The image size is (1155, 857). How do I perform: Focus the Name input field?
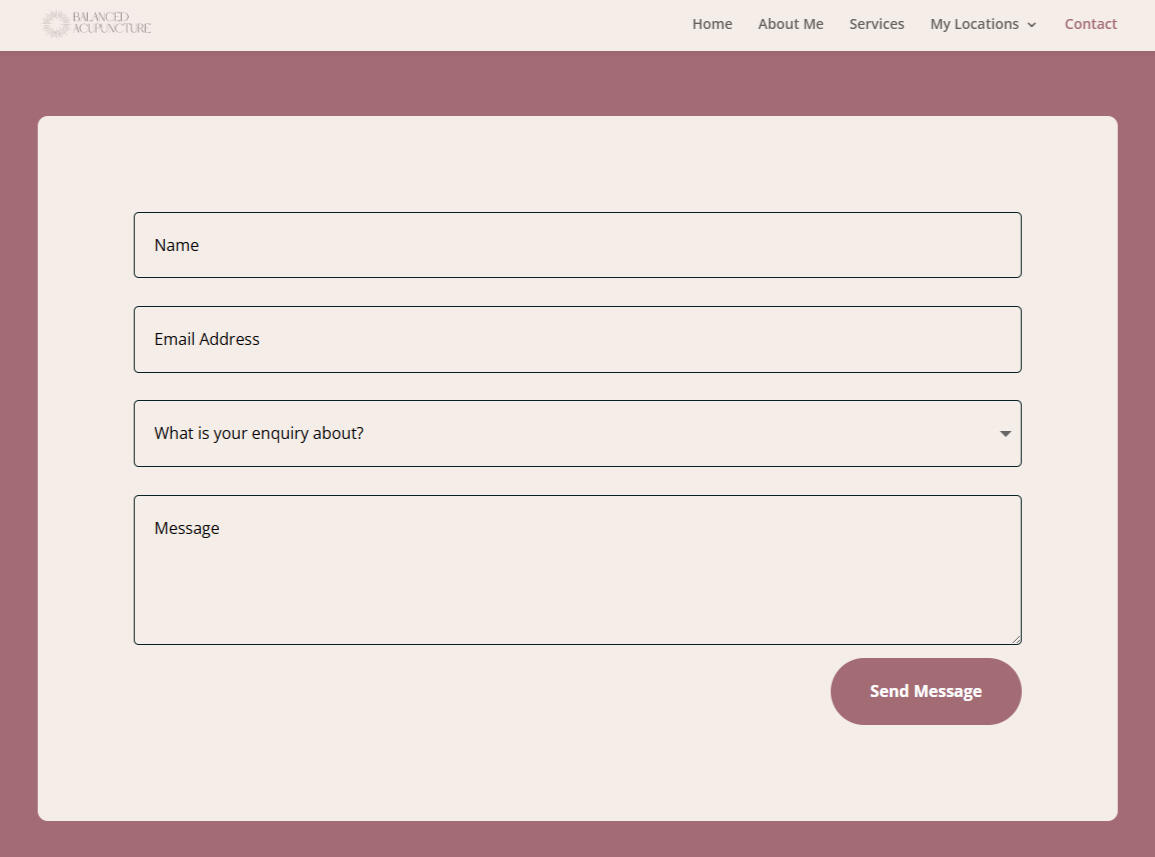pos(577,245)
